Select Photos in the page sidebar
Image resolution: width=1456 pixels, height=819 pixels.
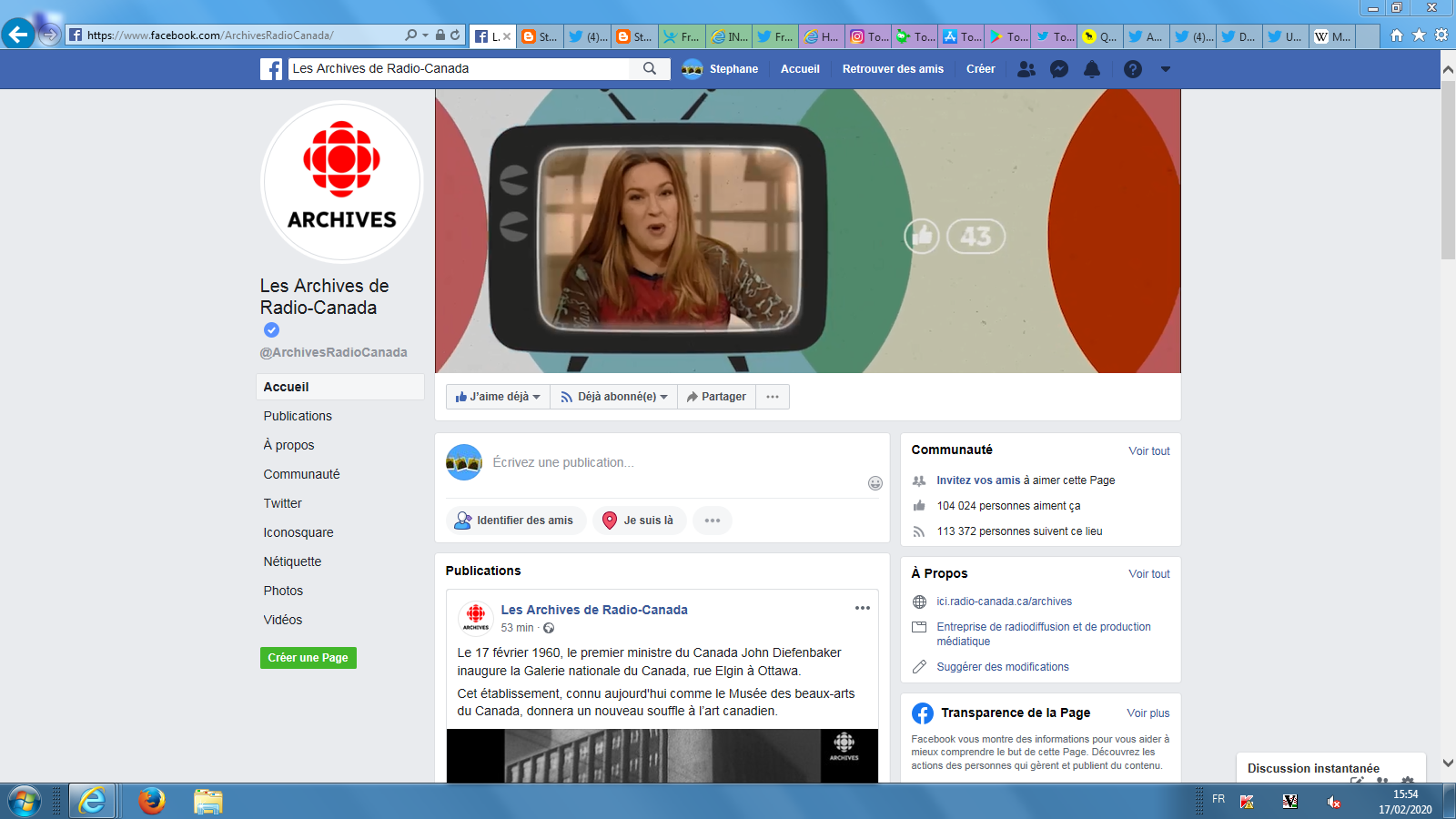tap(283, 591)
